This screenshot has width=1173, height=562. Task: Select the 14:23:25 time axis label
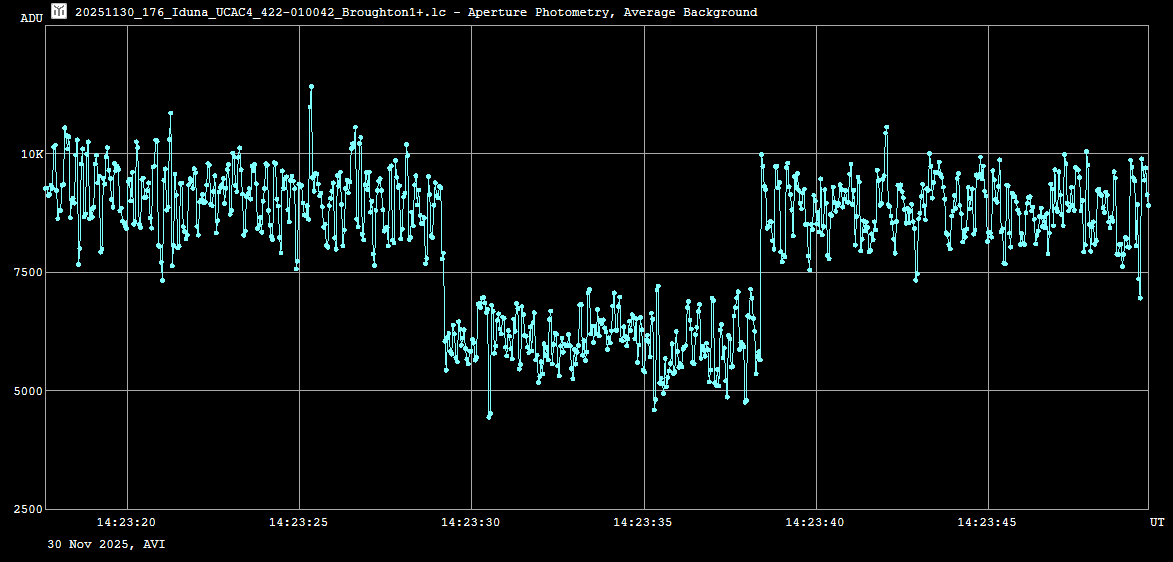[x=299, y=522]
